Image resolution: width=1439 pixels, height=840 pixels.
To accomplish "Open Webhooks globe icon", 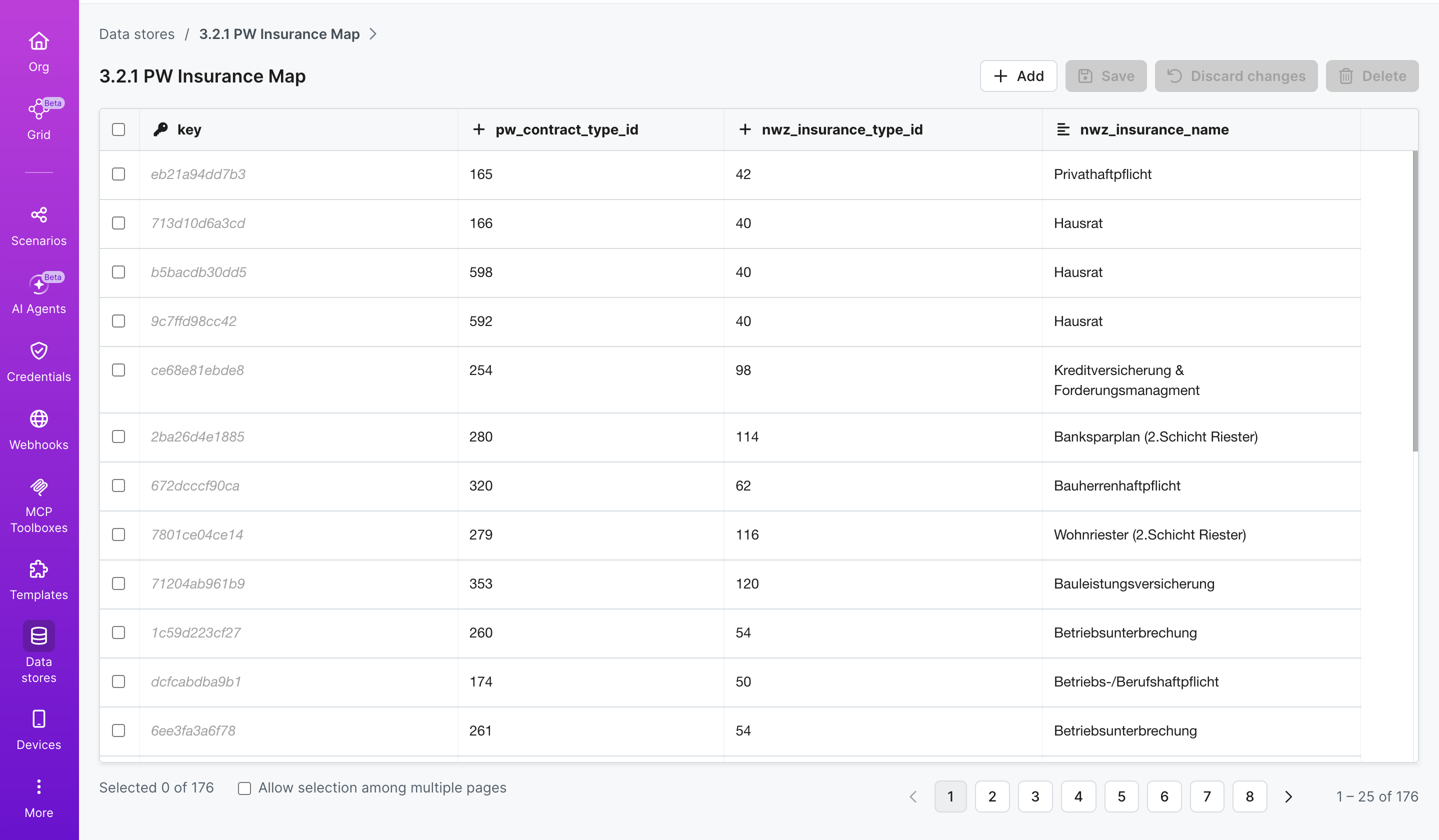I will [39, 418].
